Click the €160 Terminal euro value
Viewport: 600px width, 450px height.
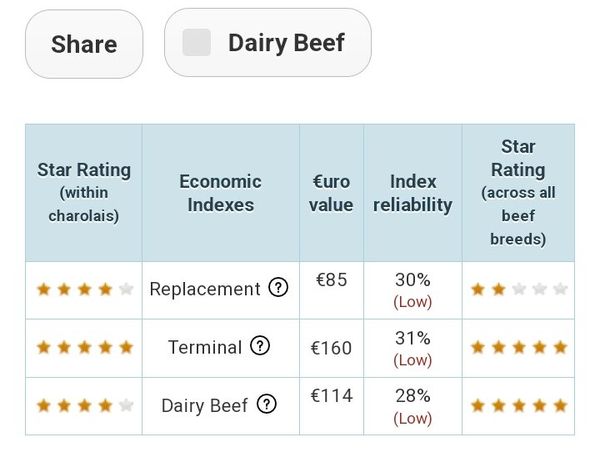(331, 348)
